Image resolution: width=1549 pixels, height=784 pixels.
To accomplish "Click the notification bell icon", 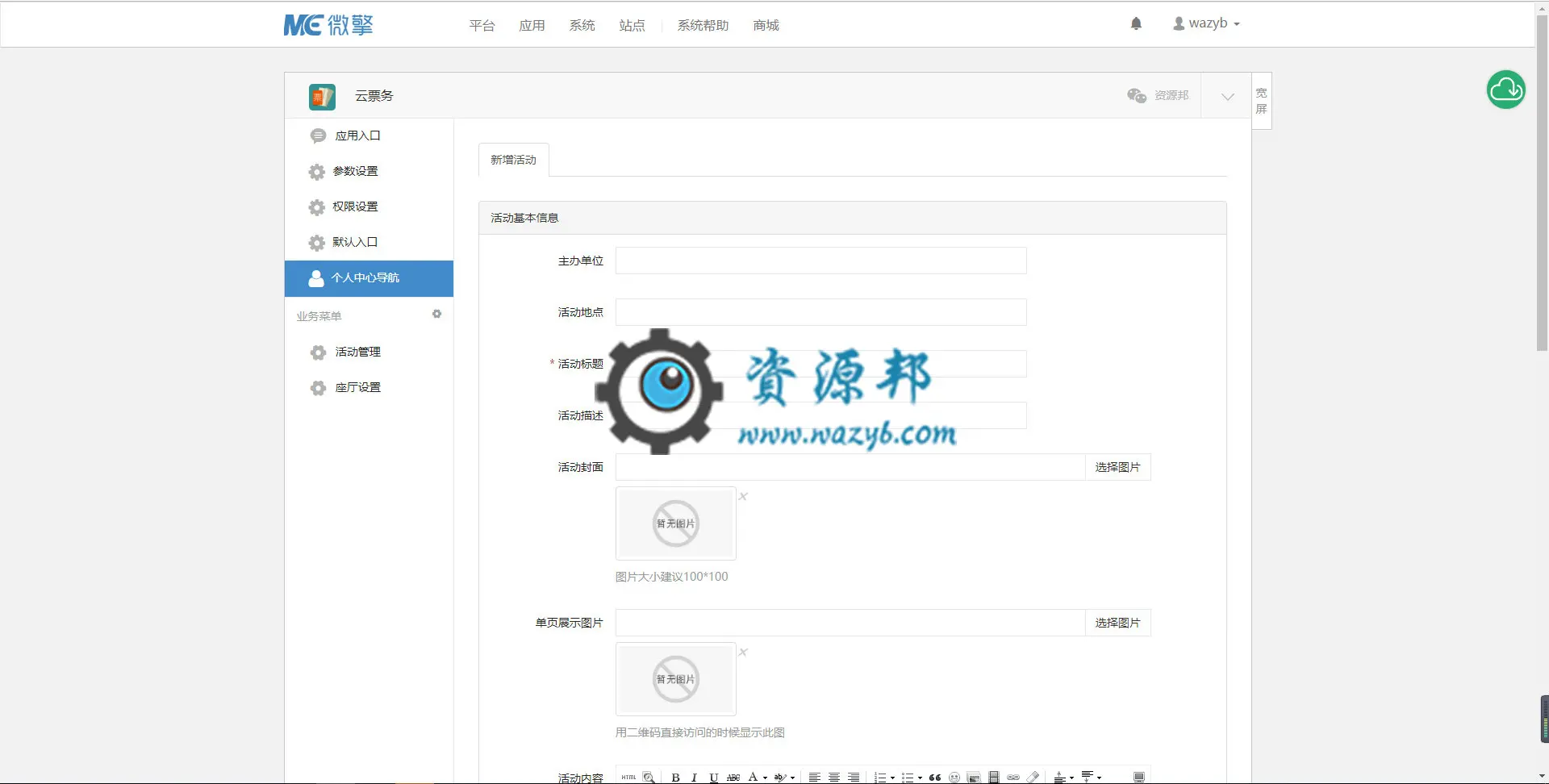I will click(x=1136, y=23).
